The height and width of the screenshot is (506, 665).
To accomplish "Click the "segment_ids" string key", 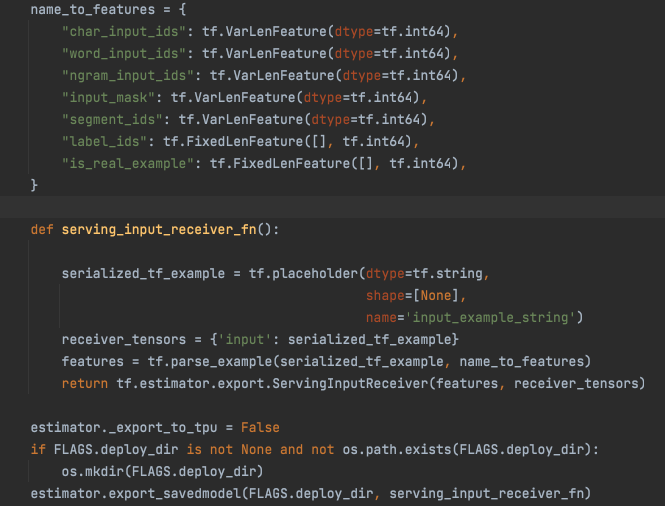I will tap(112, 120).
